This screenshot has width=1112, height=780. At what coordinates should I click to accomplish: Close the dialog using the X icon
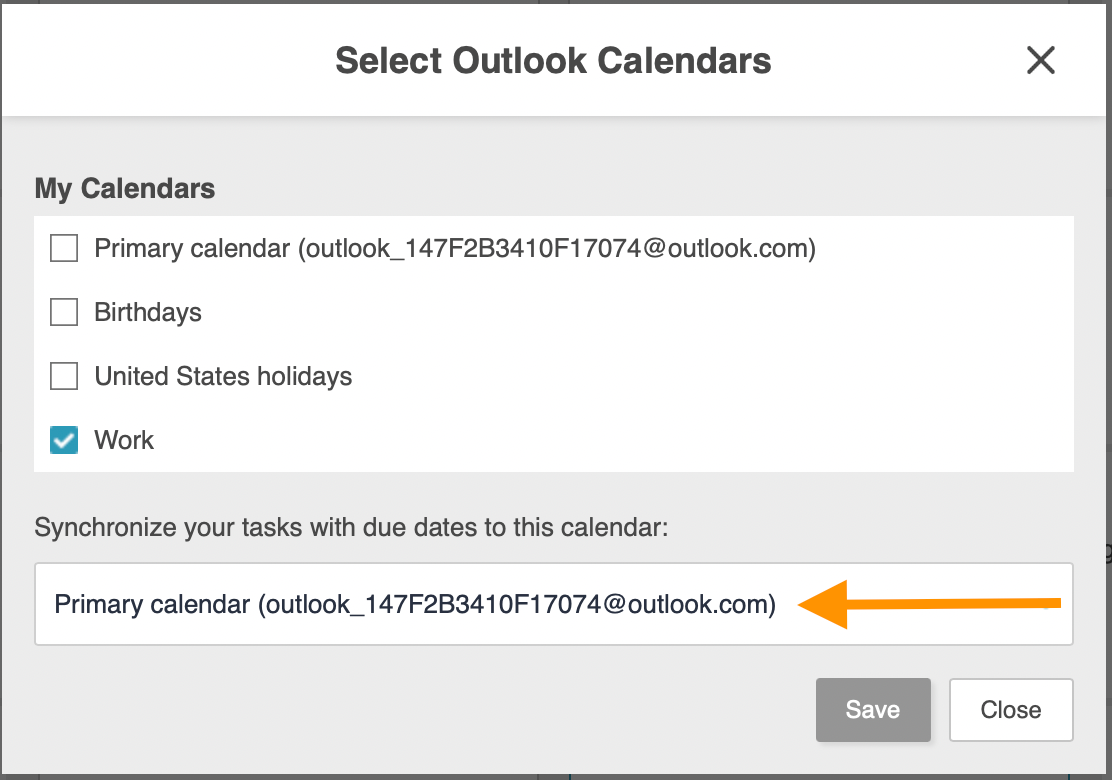pos(1040,60)
